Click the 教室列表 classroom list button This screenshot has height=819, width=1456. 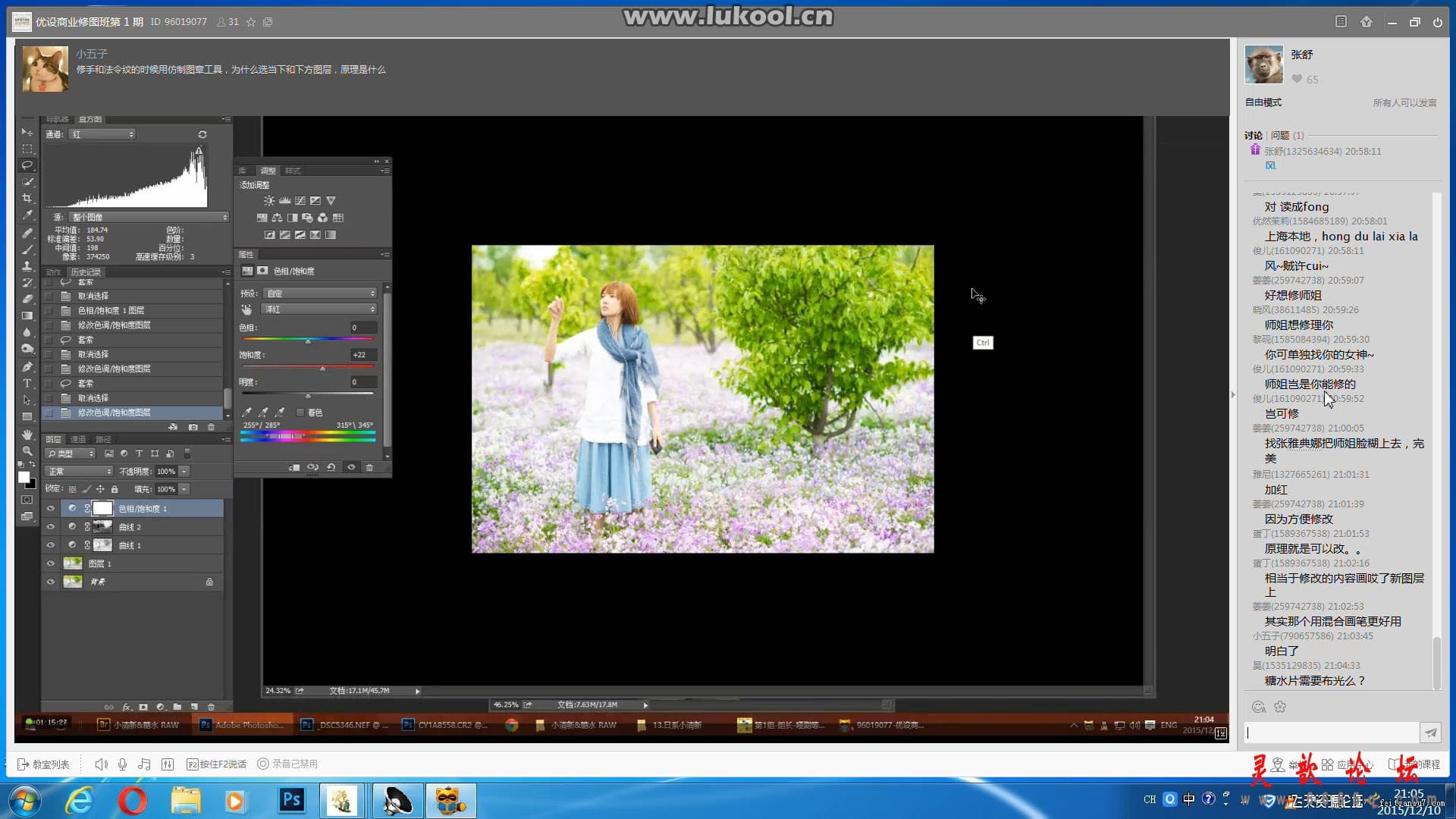click(x=43, y=764)
